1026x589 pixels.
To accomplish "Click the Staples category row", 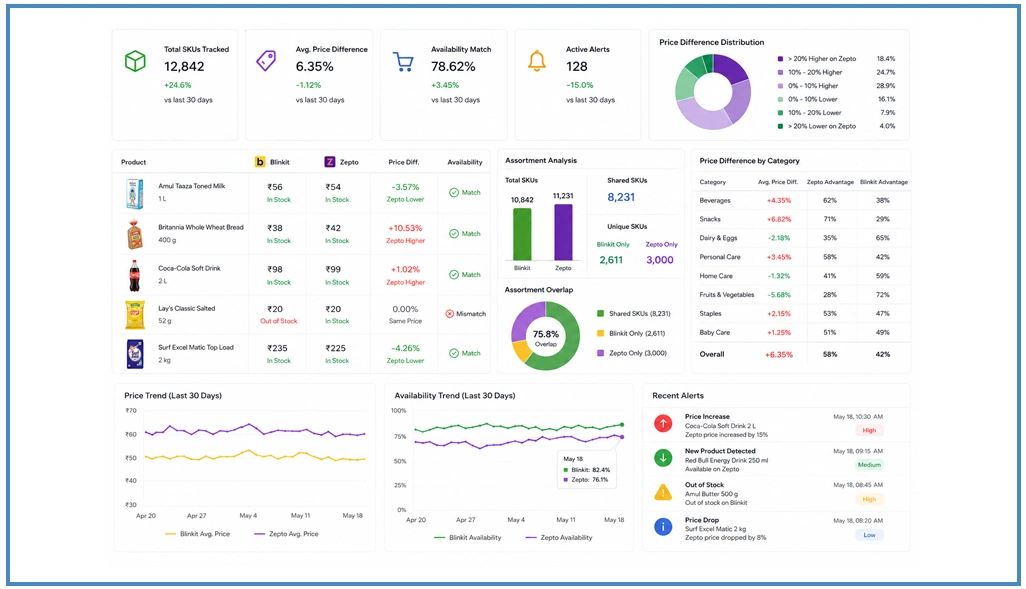I will [801, 313].
